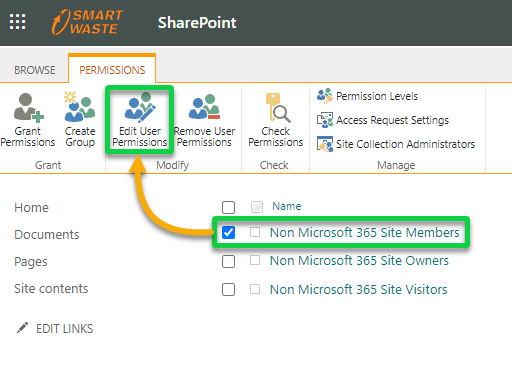Check Non Microsoft 365 Site Visitors checkbox

pos(228,289)
